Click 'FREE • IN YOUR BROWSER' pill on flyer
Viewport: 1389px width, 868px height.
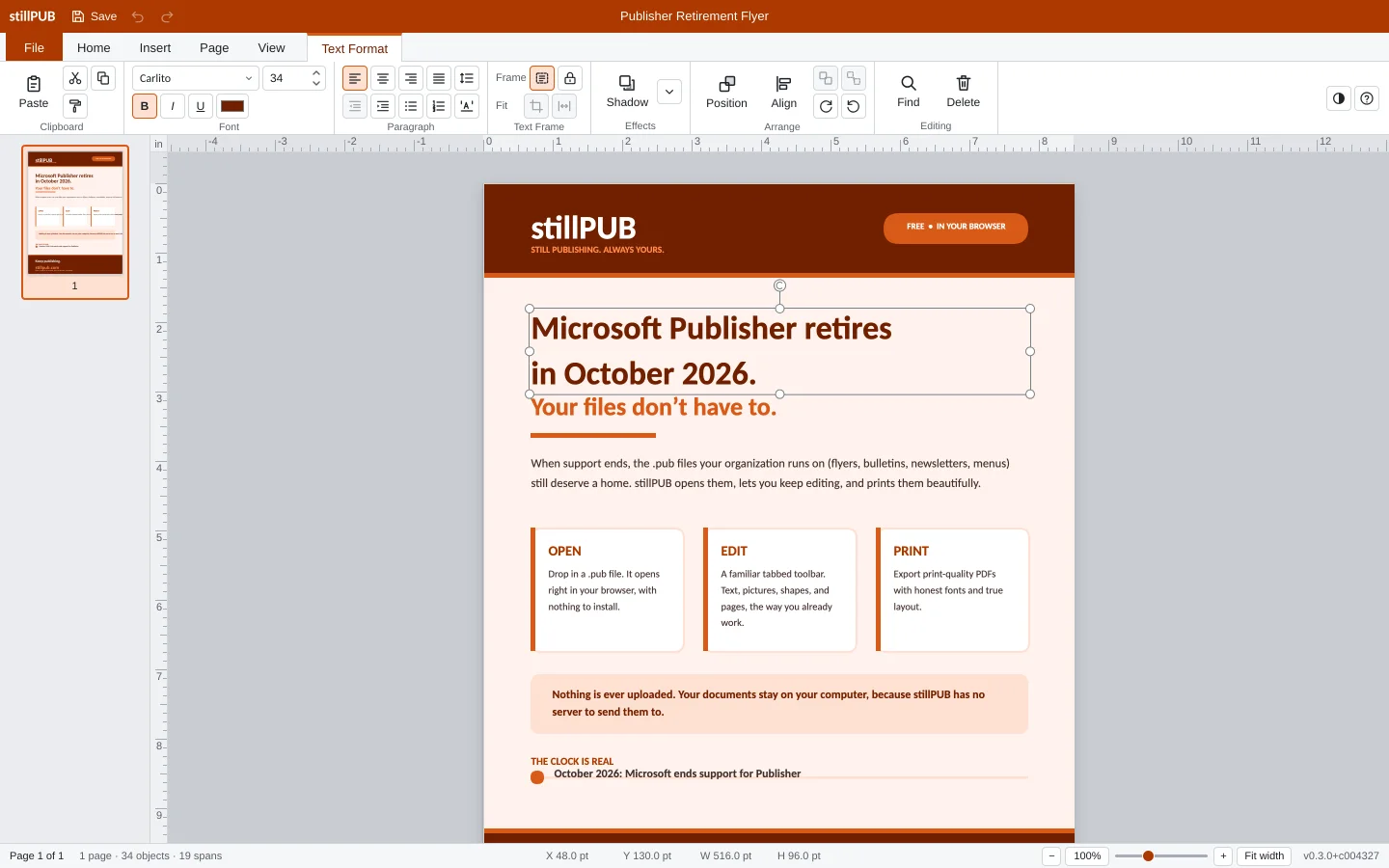[x=956, y=228]
